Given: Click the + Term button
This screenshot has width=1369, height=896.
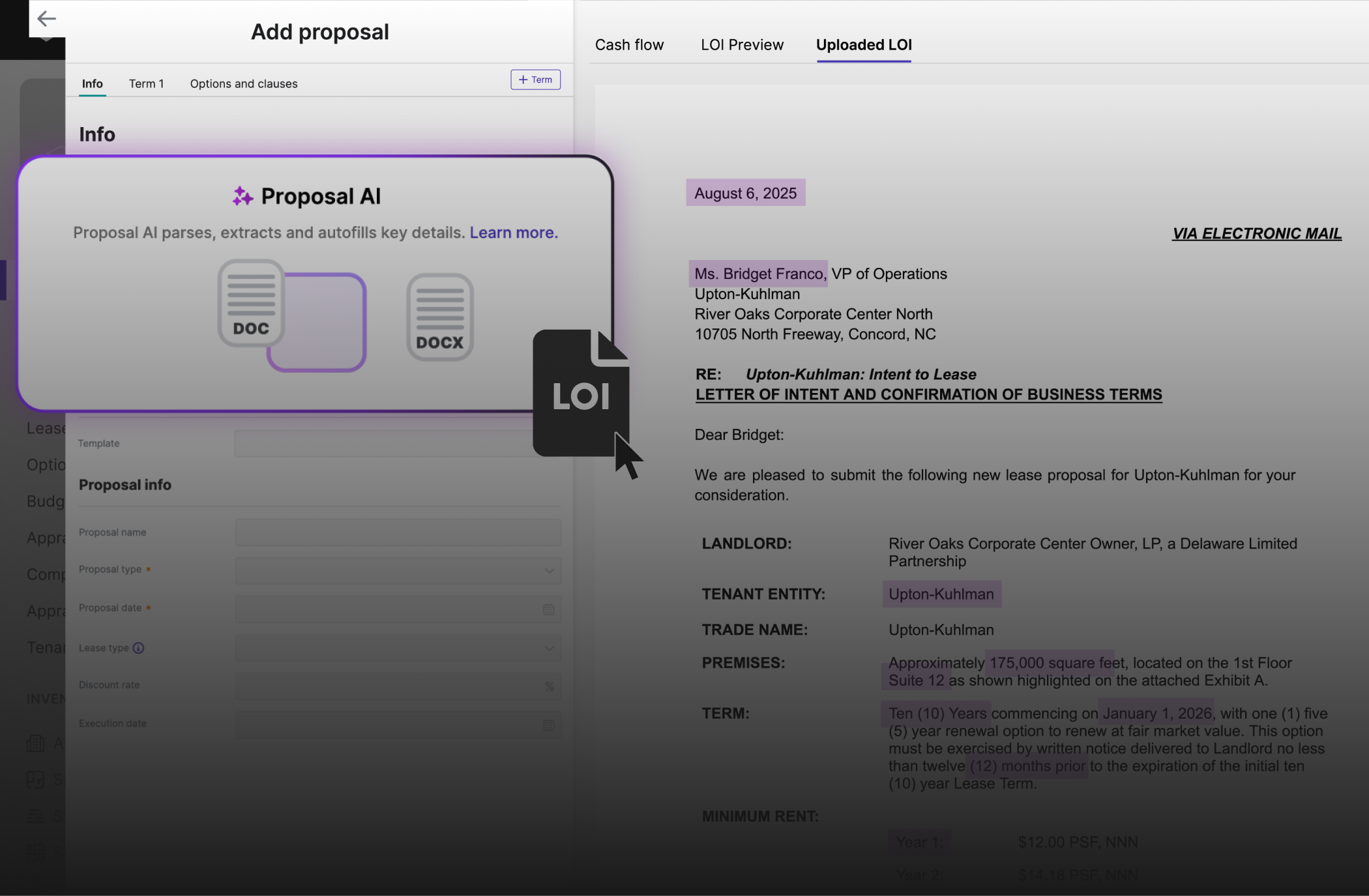Looking at the screenshot, I should click(x=535, y=79).
